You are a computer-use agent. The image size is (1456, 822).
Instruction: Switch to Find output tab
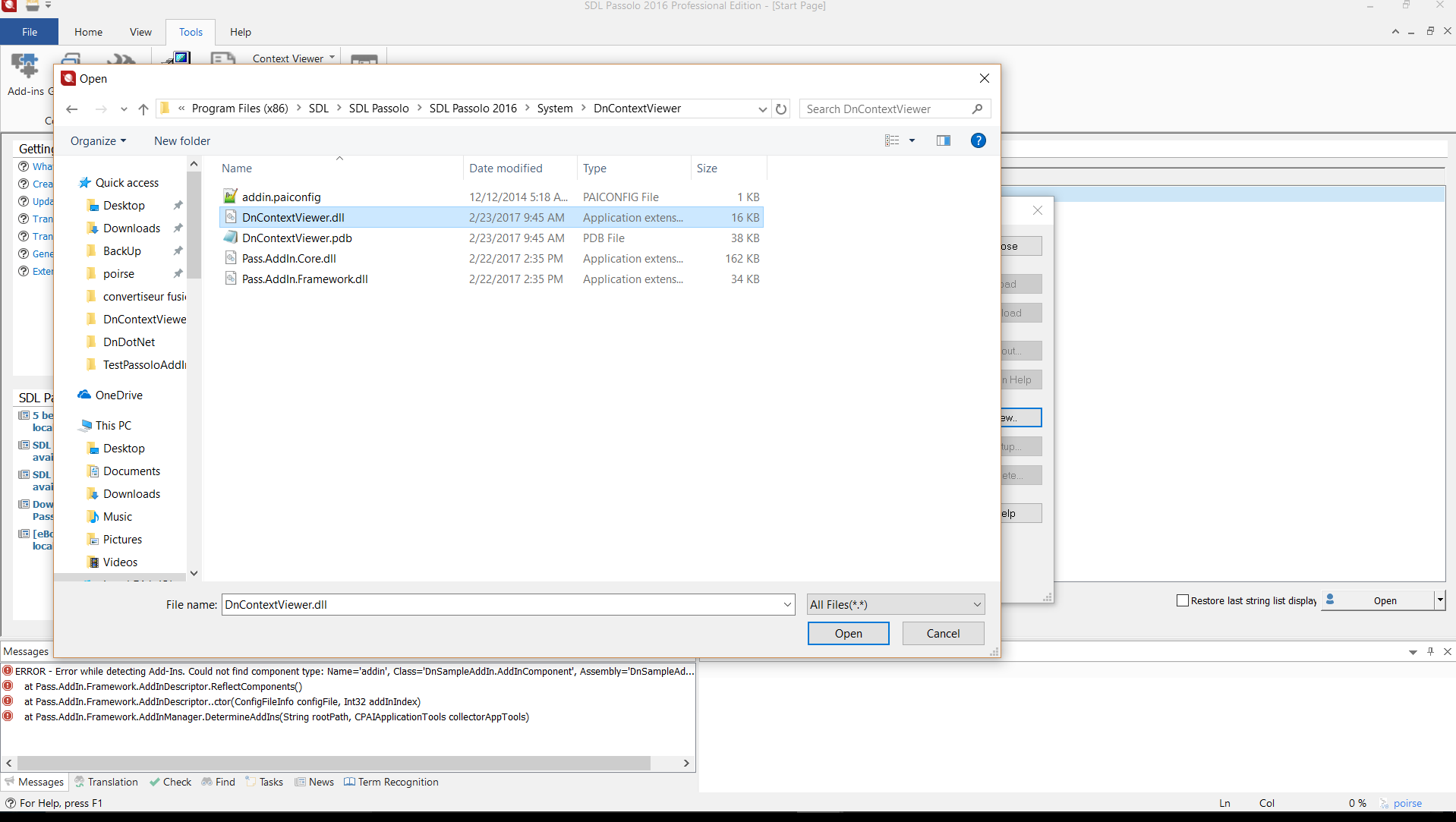(218, 782)
